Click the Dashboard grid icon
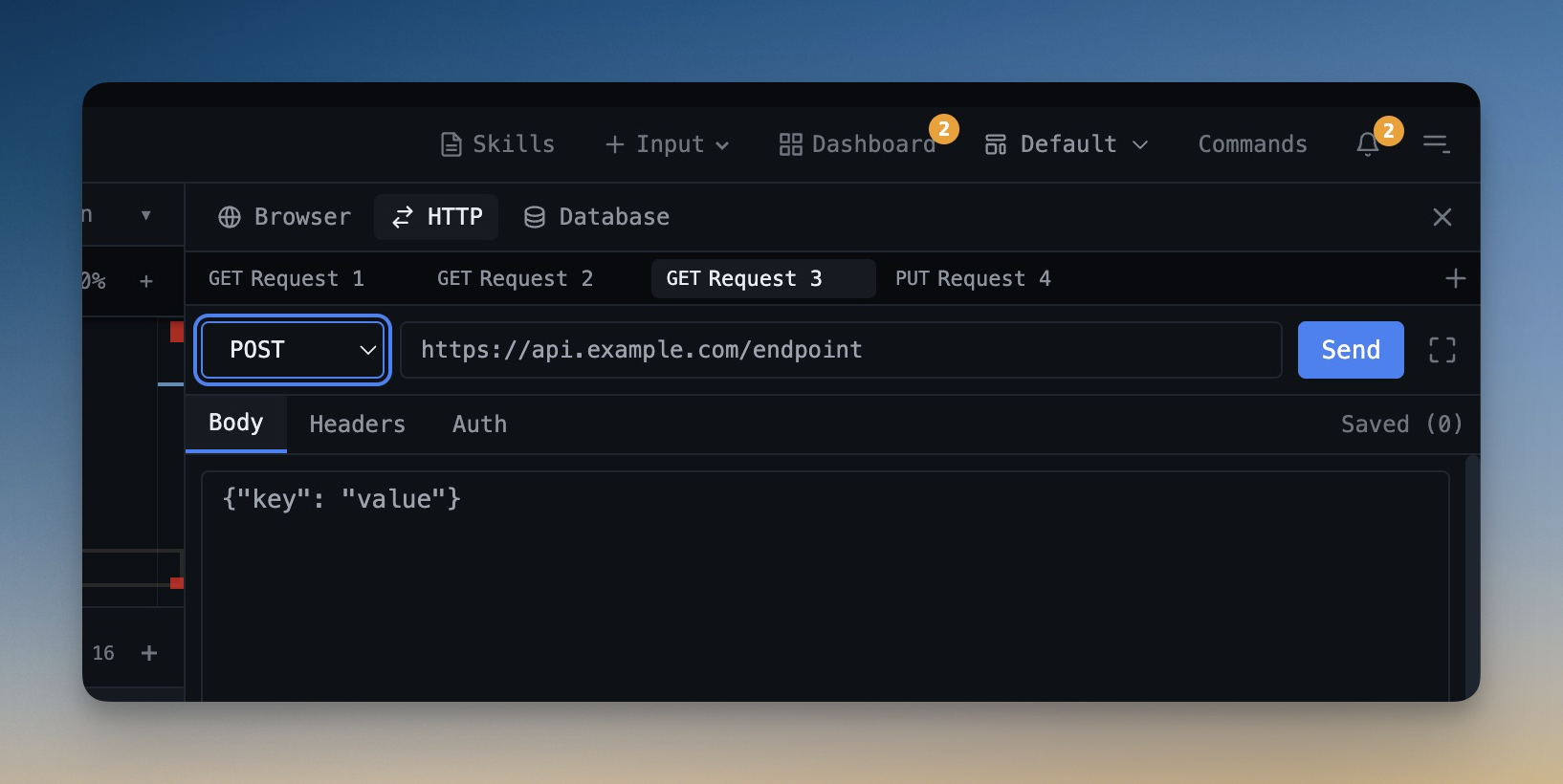The image size is (1563, 784). tap(790, 144)
